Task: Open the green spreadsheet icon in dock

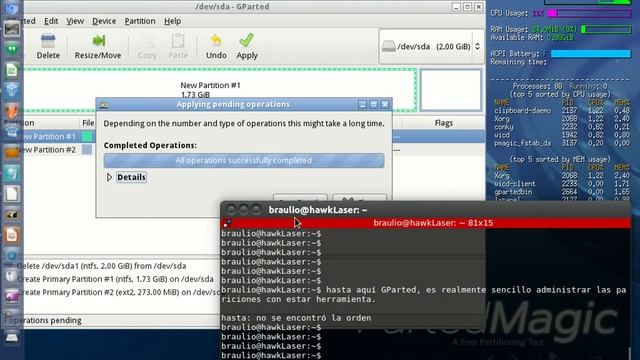Action: [x=12, y=70]
